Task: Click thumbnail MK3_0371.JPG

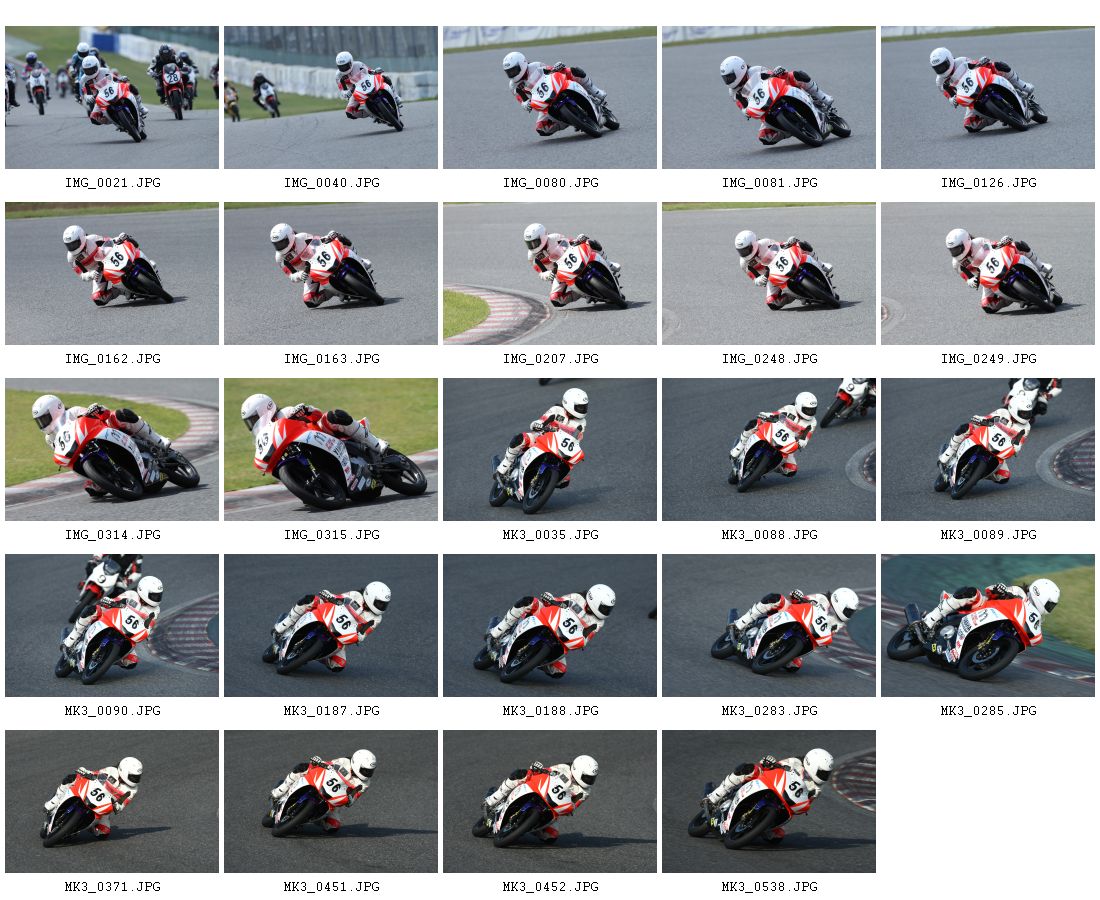Action: tap(112, 802)
